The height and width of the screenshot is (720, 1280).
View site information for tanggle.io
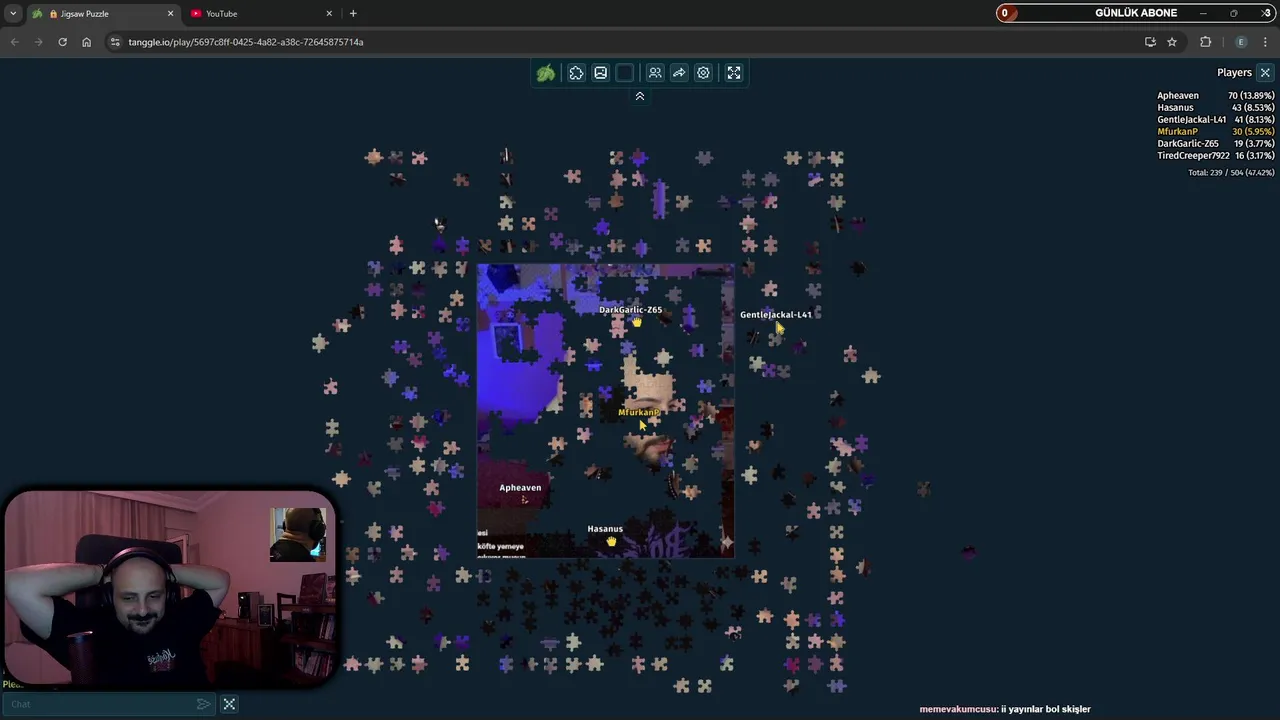coord(115,42)
